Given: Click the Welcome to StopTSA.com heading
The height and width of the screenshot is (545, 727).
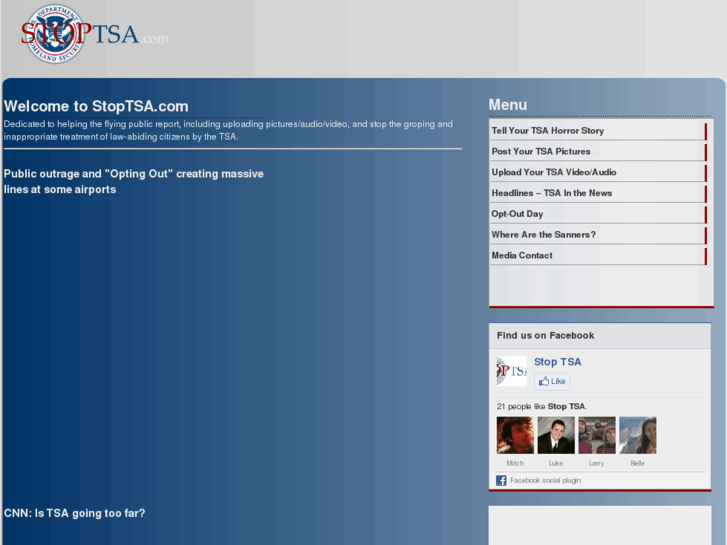Looking at the screenshot, I should (96, 106).
